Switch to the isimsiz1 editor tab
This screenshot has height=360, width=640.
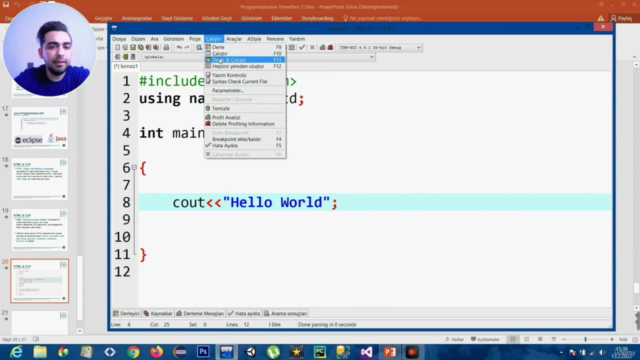126,66
